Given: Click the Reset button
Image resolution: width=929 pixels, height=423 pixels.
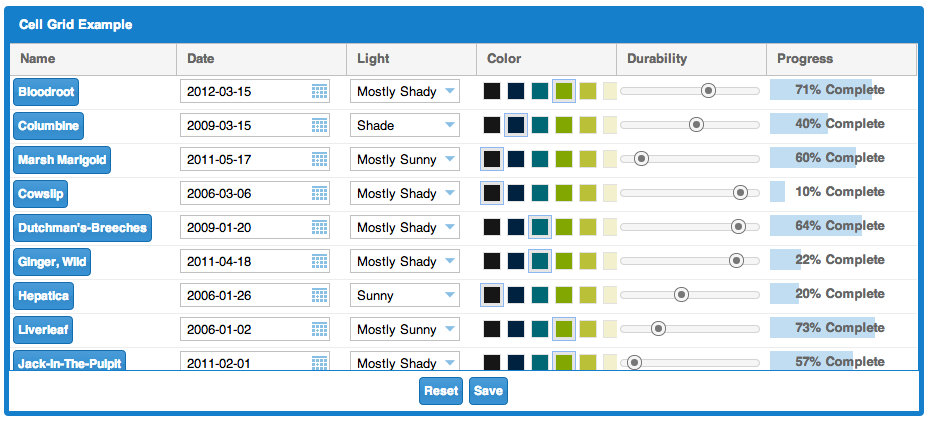Looking at the screenshot, I should point(441,391).
